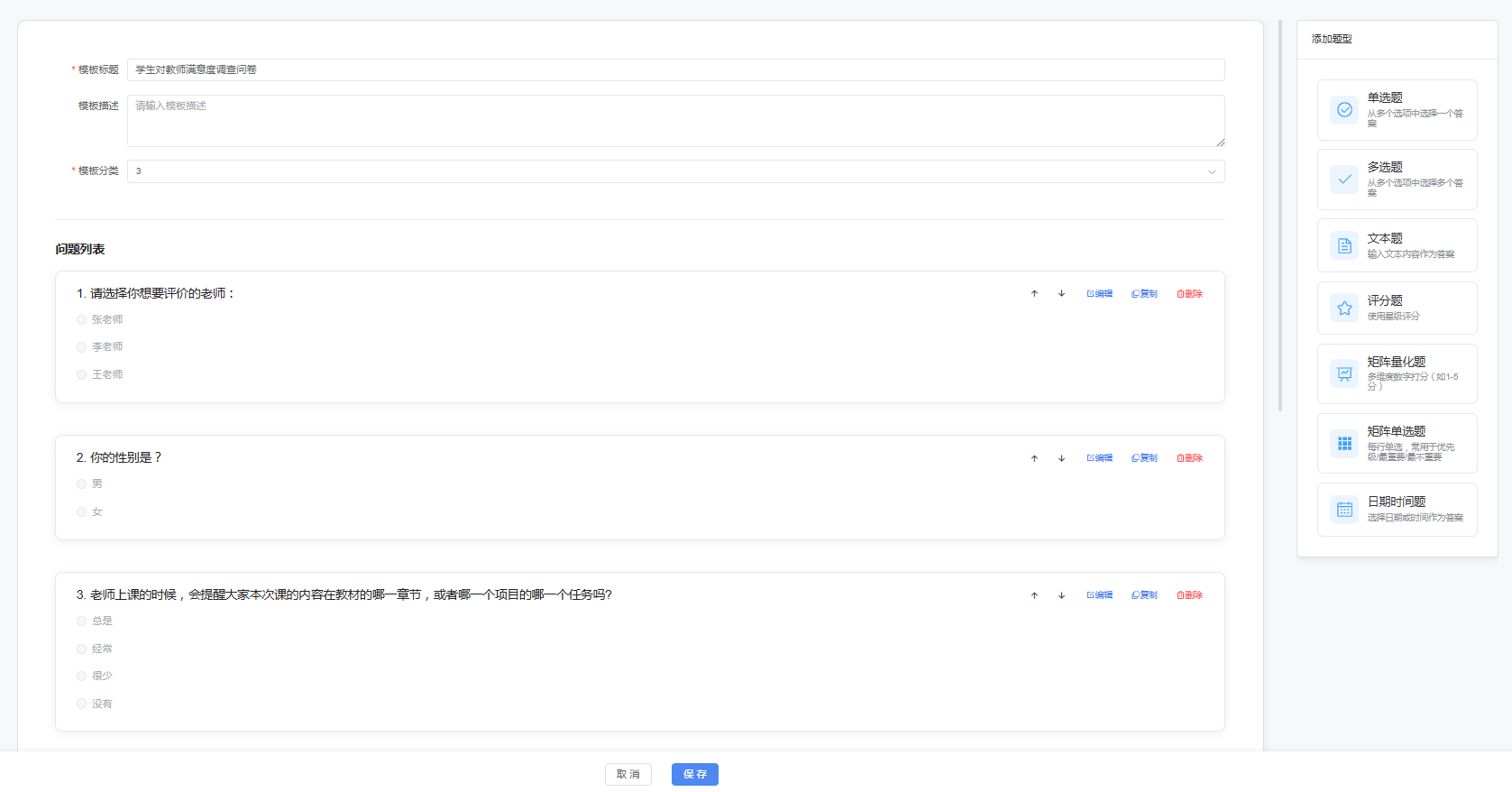Select the 经常 radio option
Viewport: 1512px width, 792px height.
pyautogui.click(x=82, y=649)
